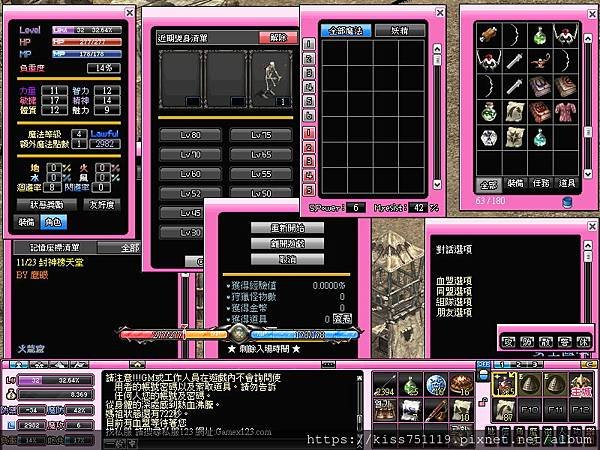Click the 解除 button in polymorph list
This screenshot has height=450, width=600.
coord(278,38)
